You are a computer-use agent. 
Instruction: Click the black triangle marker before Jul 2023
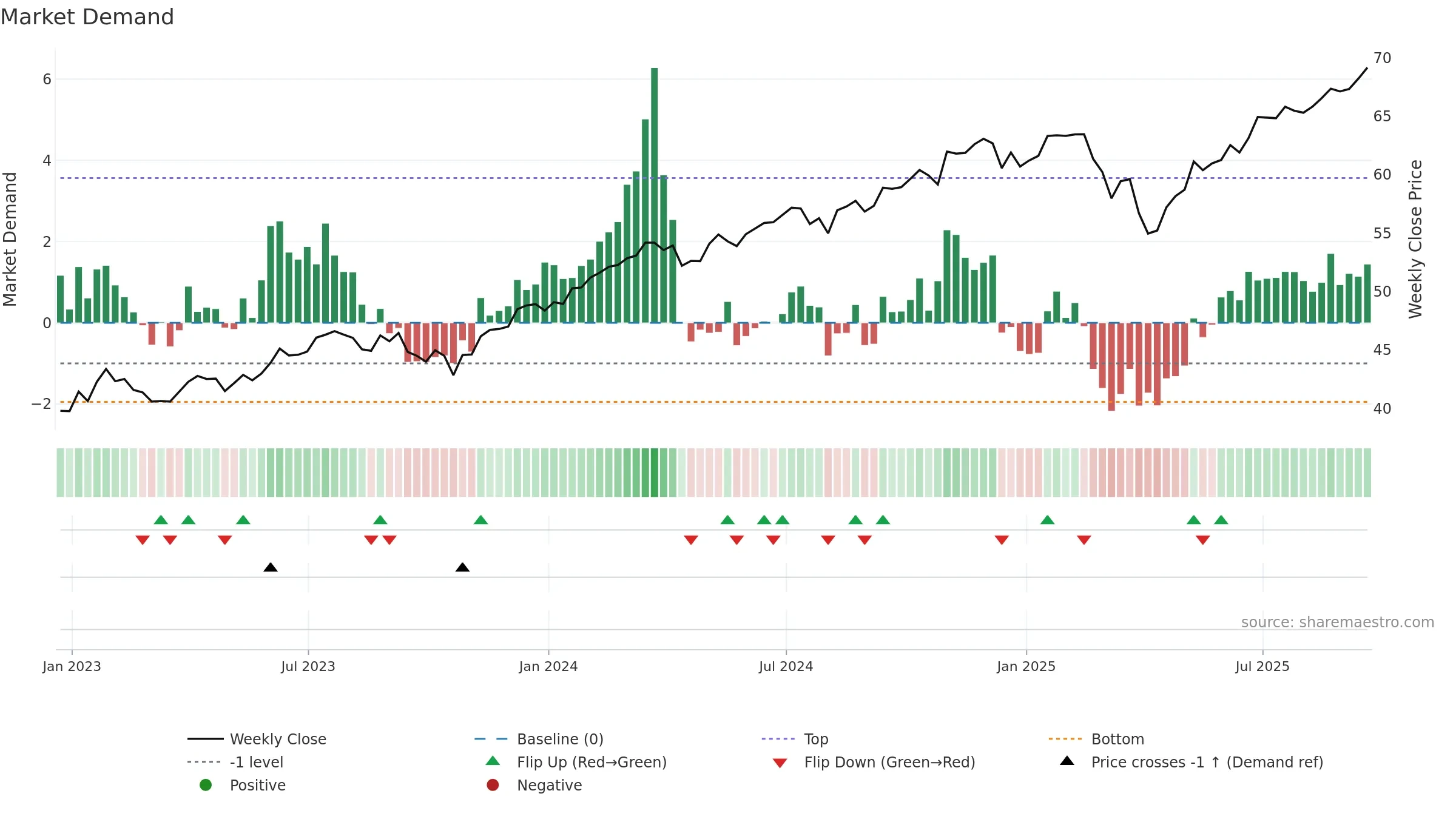[x=271, y=567]
